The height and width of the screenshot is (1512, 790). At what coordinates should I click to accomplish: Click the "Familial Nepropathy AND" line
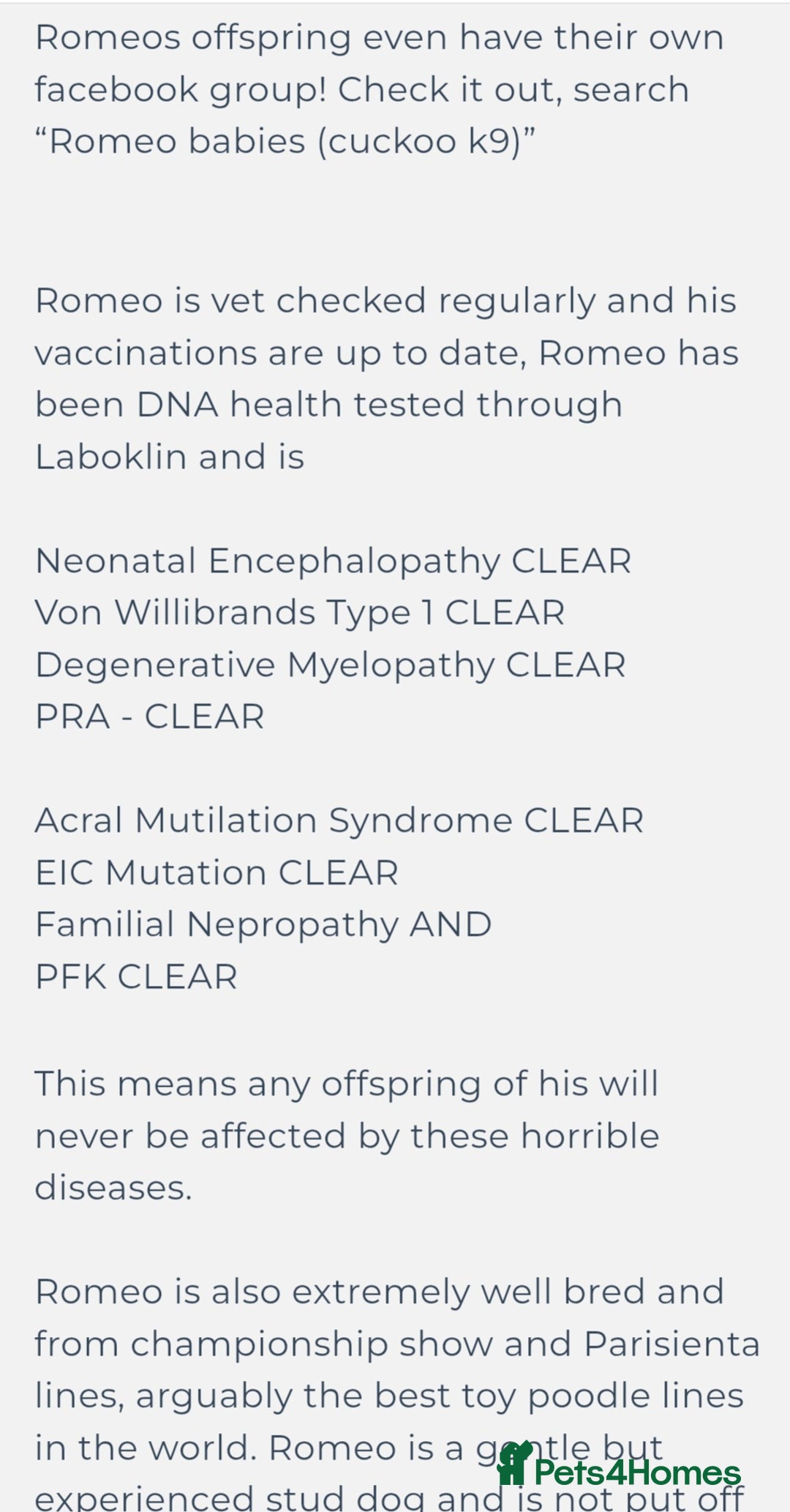tap(263, 924)
